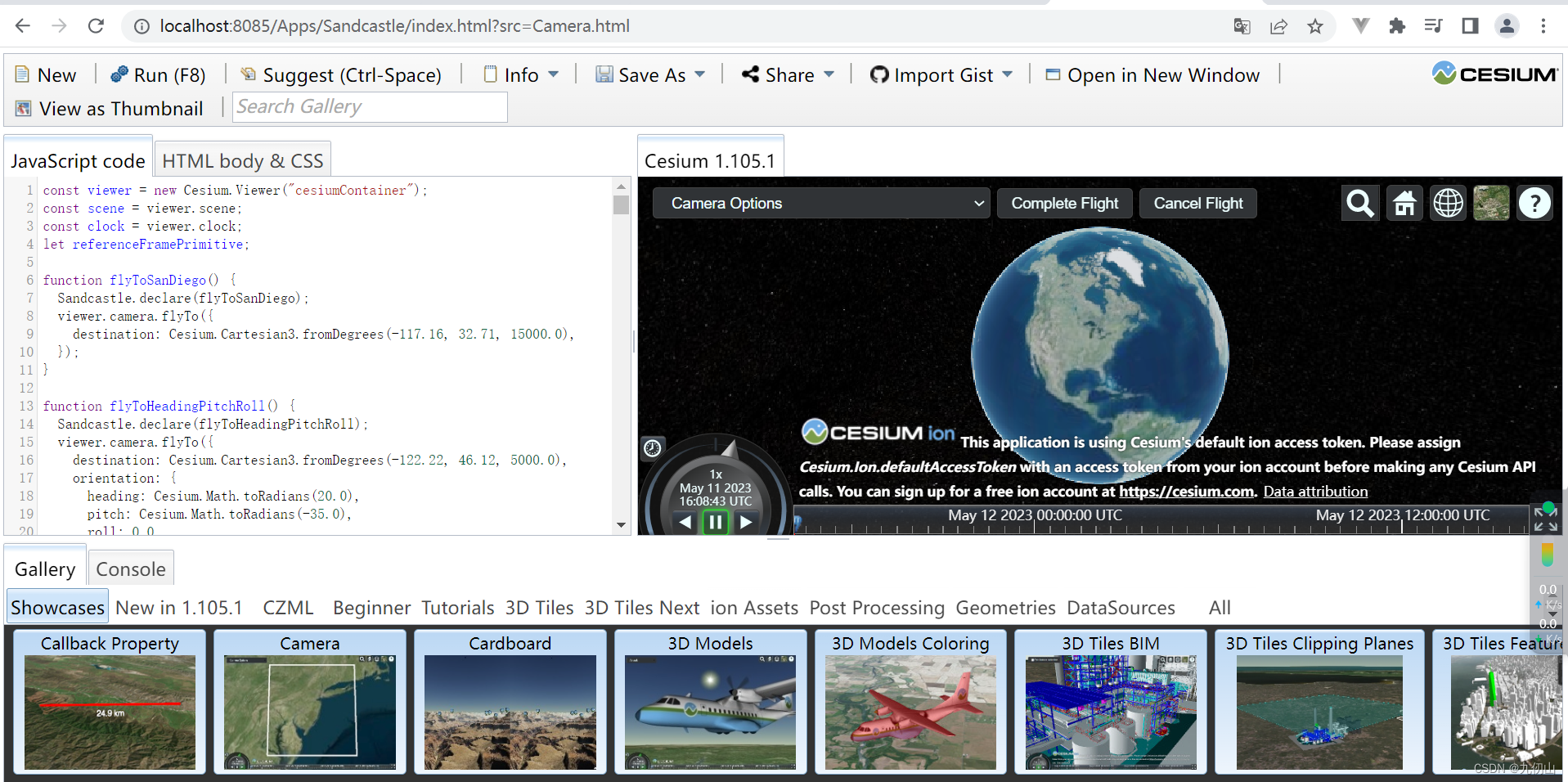Run the code with Run (F8)
Viewport: 1568px width, 782px height.
click(158, 75)
